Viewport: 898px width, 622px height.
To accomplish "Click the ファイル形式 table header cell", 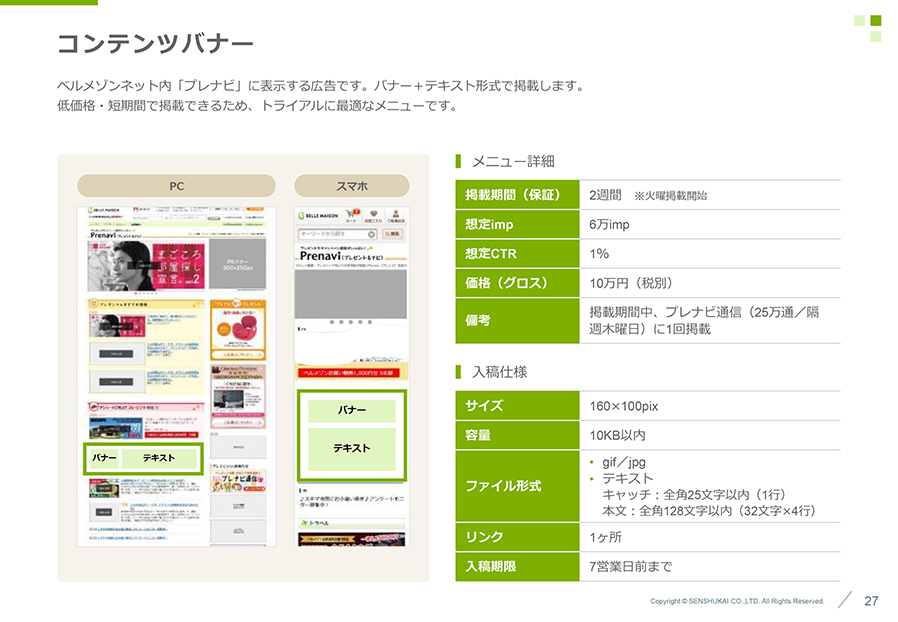I will [516, 486].
